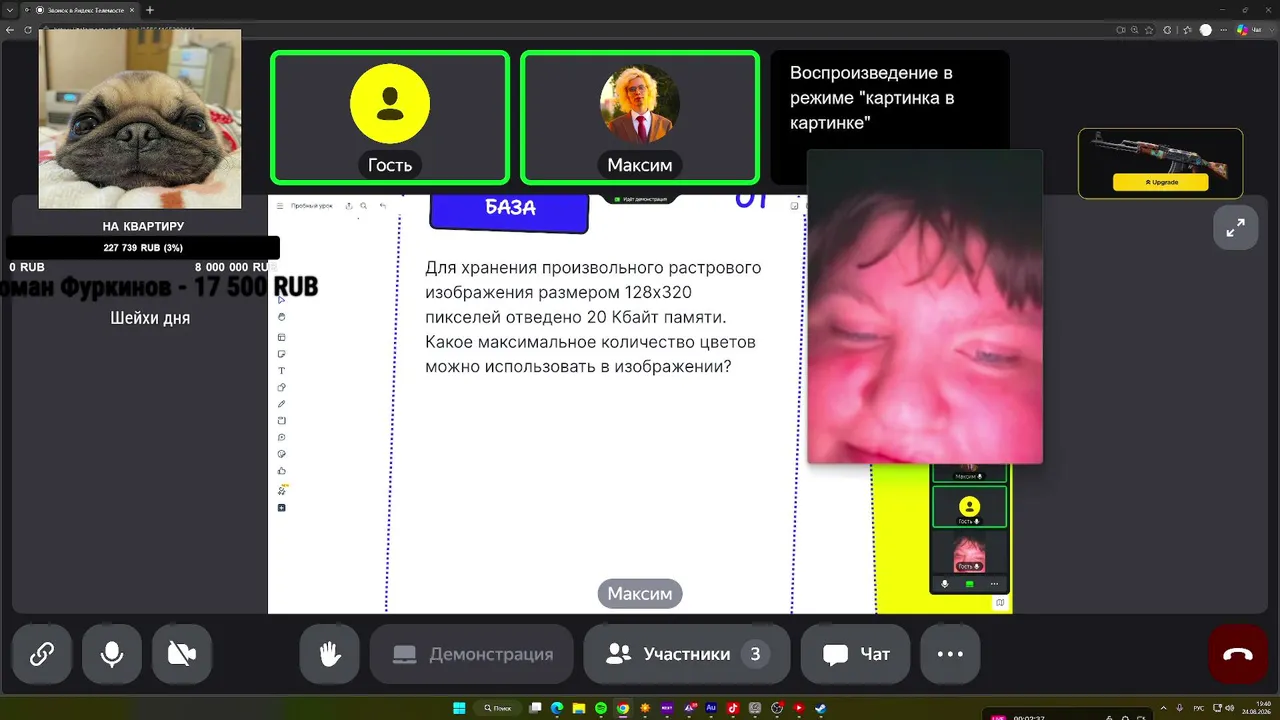Select the sticker palette tool
The height and width of the screenshot is (720, 1280).
point(282,454)
